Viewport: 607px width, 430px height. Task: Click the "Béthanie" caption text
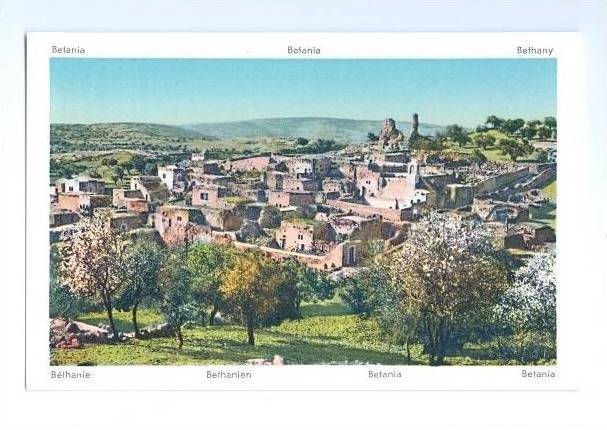coord(70,375)
